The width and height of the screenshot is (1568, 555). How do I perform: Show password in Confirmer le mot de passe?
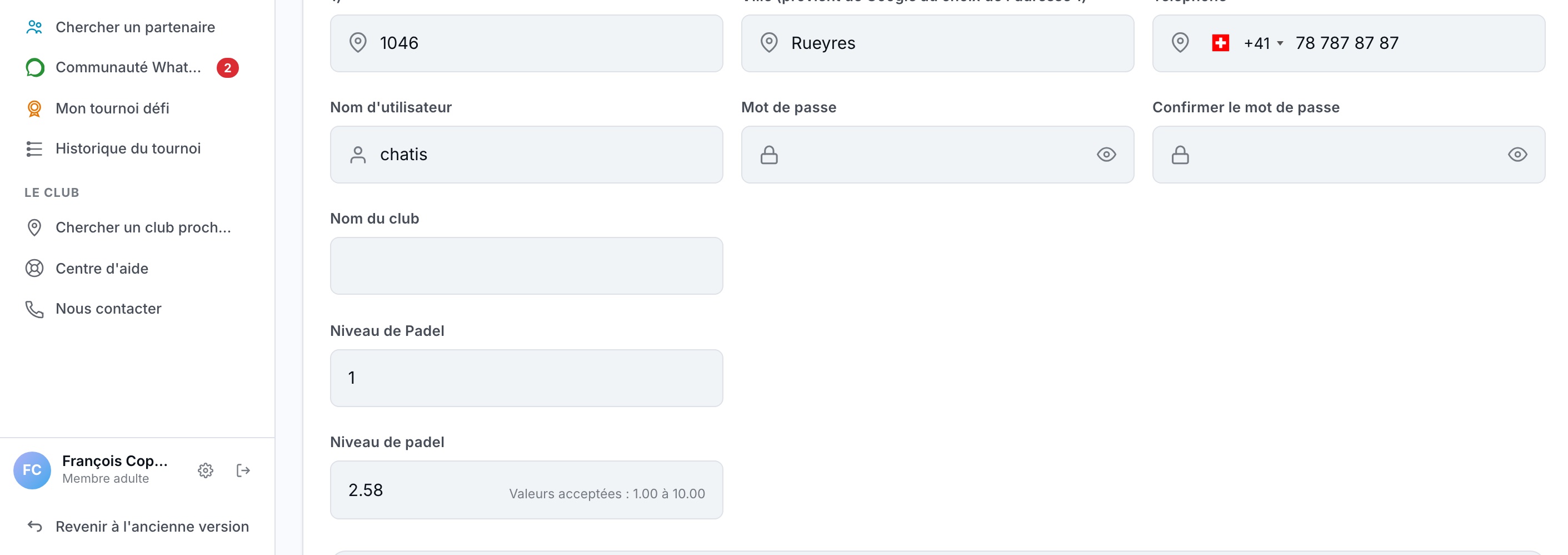tap(1517, 155)
